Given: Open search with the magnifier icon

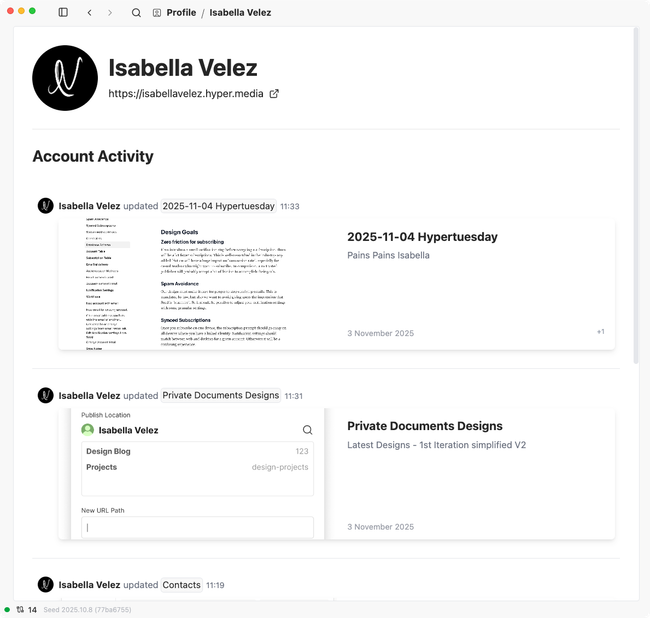Looking at the screenshot, I should pyautogui.click(x=136, y=13).
